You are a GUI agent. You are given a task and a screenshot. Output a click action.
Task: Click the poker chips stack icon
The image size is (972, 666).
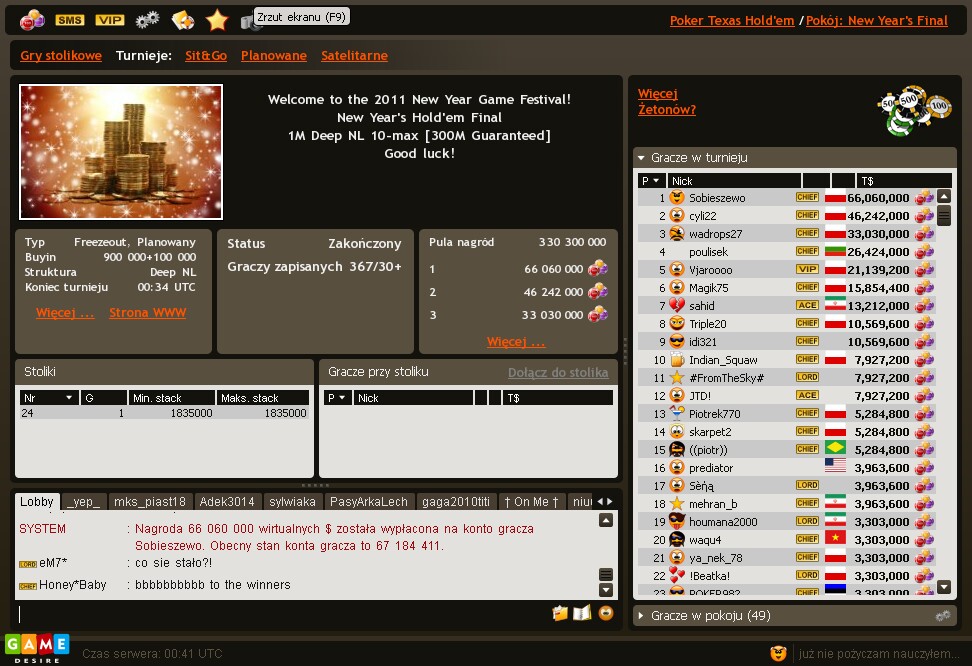point(914,110)
